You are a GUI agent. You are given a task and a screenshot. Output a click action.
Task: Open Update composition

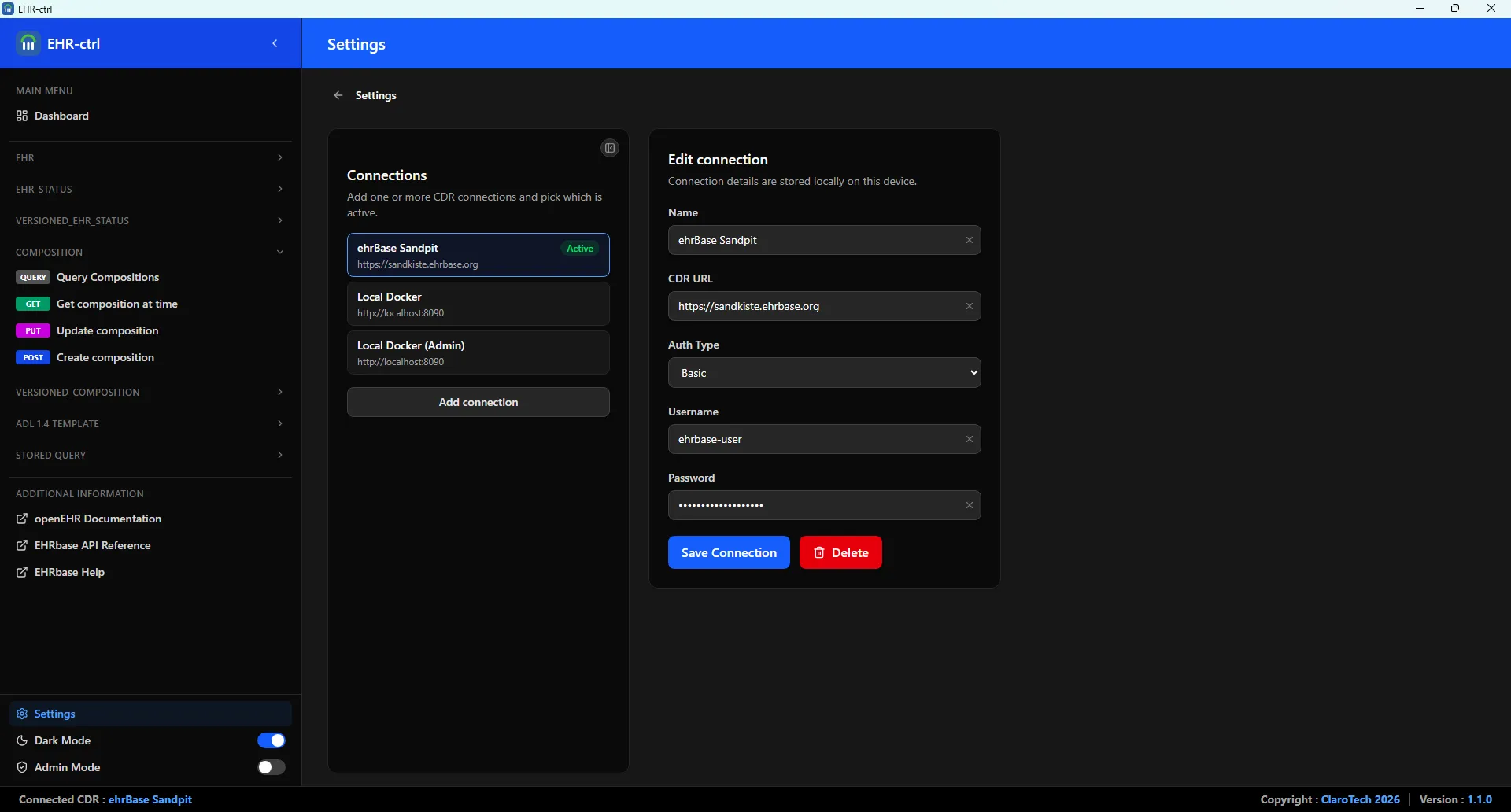click(150, 330)
